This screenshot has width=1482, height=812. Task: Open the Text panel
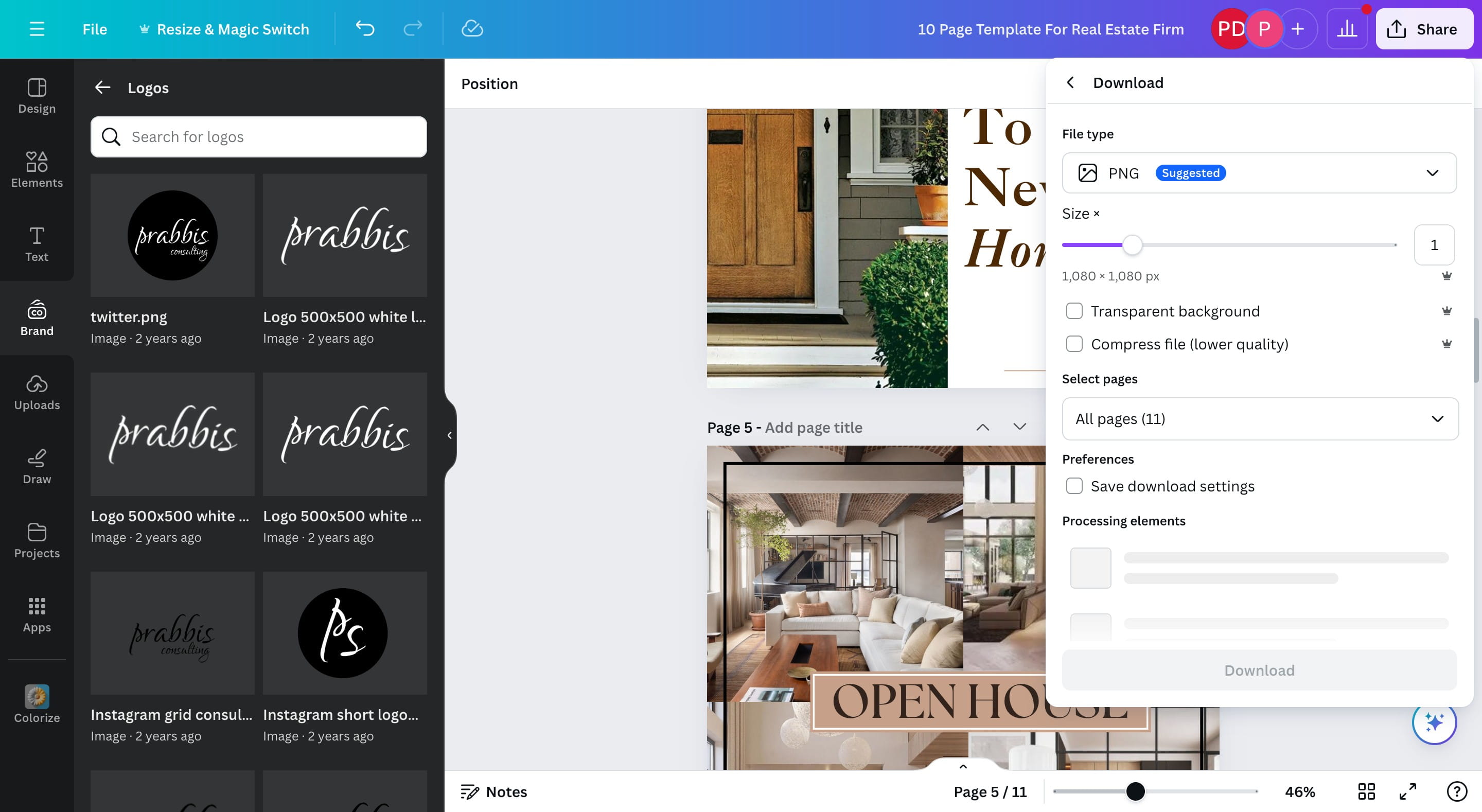click(x=37, y=244)
